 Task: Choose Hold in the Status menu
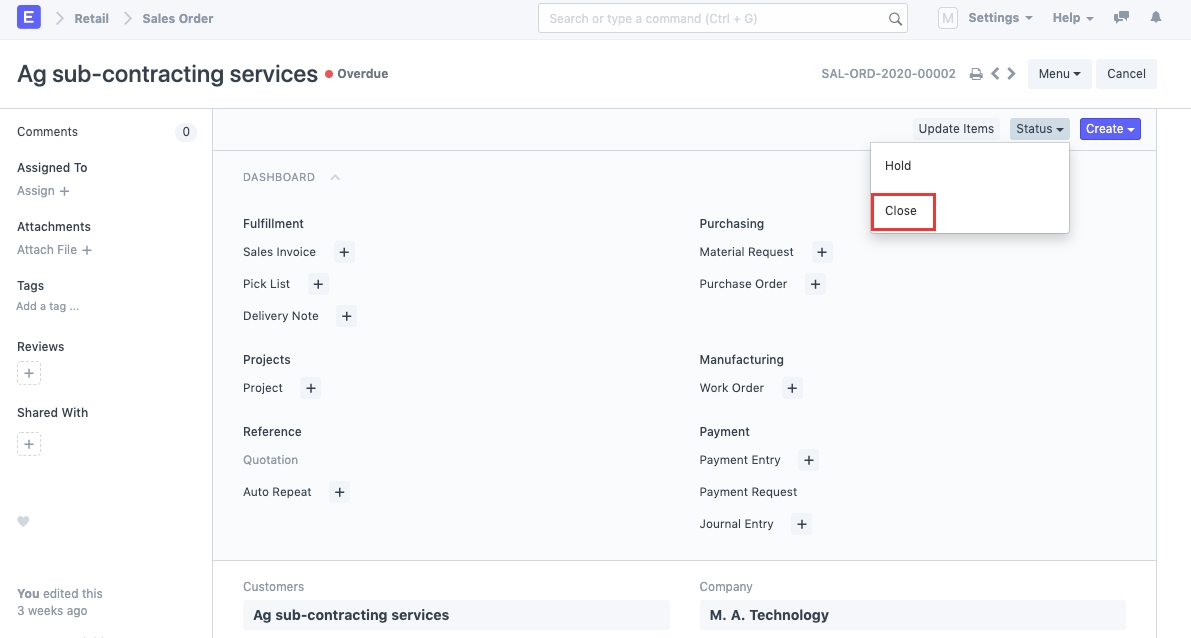[x=898, y=166]
